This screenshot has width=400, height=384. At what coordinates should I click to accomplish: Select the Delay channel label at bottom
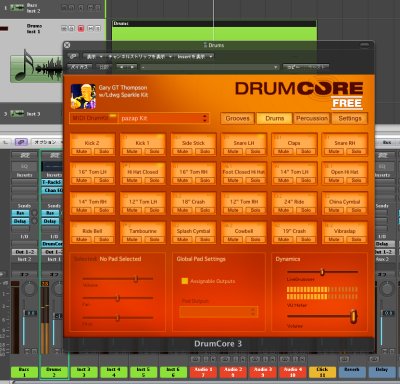click(382, 372)
